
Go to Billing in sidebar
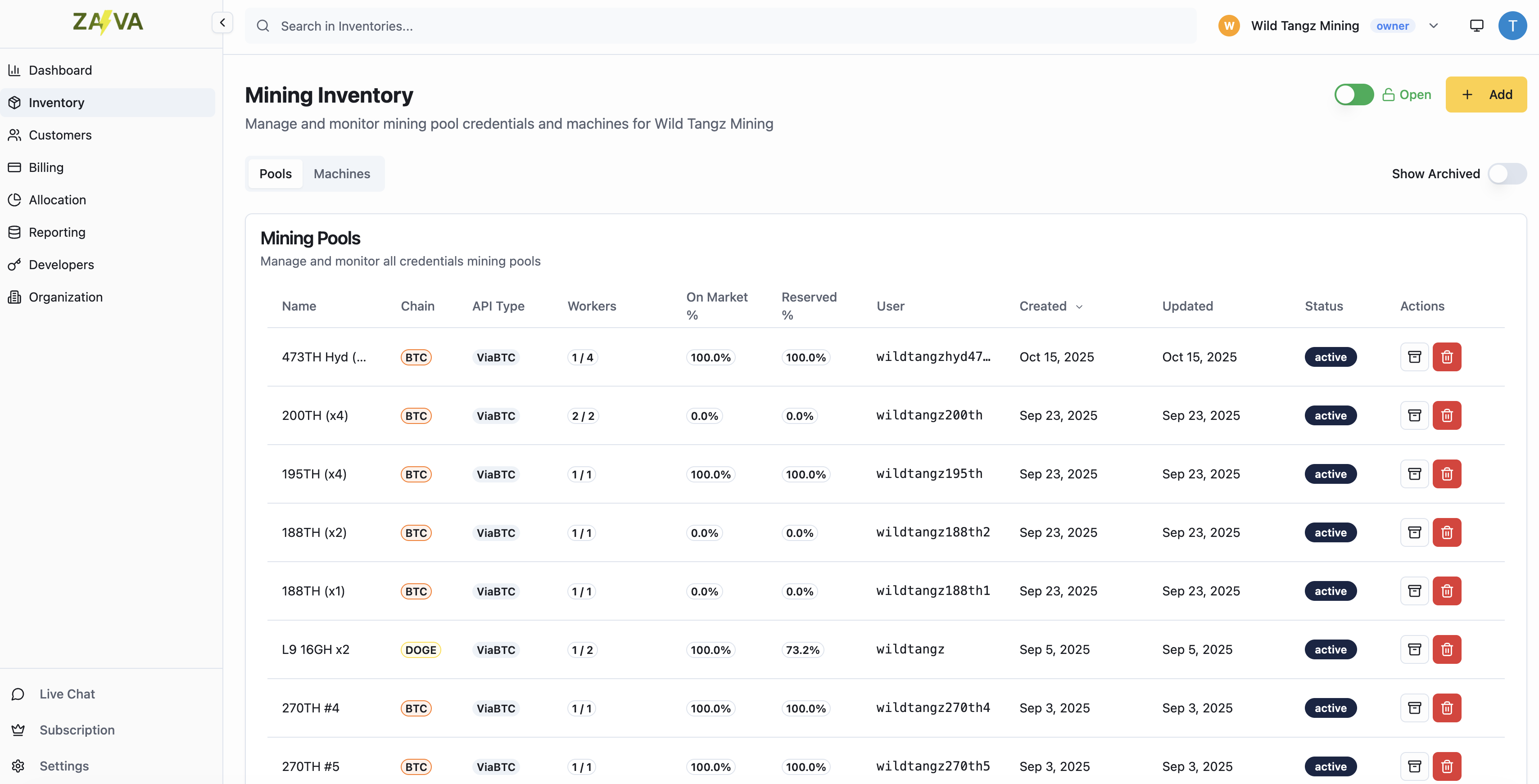point(46,167)
